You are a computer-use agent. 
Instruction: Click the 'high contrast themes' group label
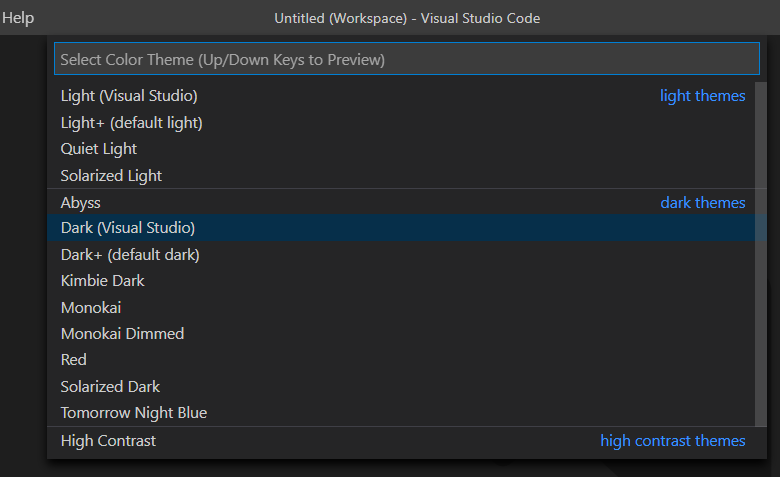pyautogui.click(x=673, y=441)
